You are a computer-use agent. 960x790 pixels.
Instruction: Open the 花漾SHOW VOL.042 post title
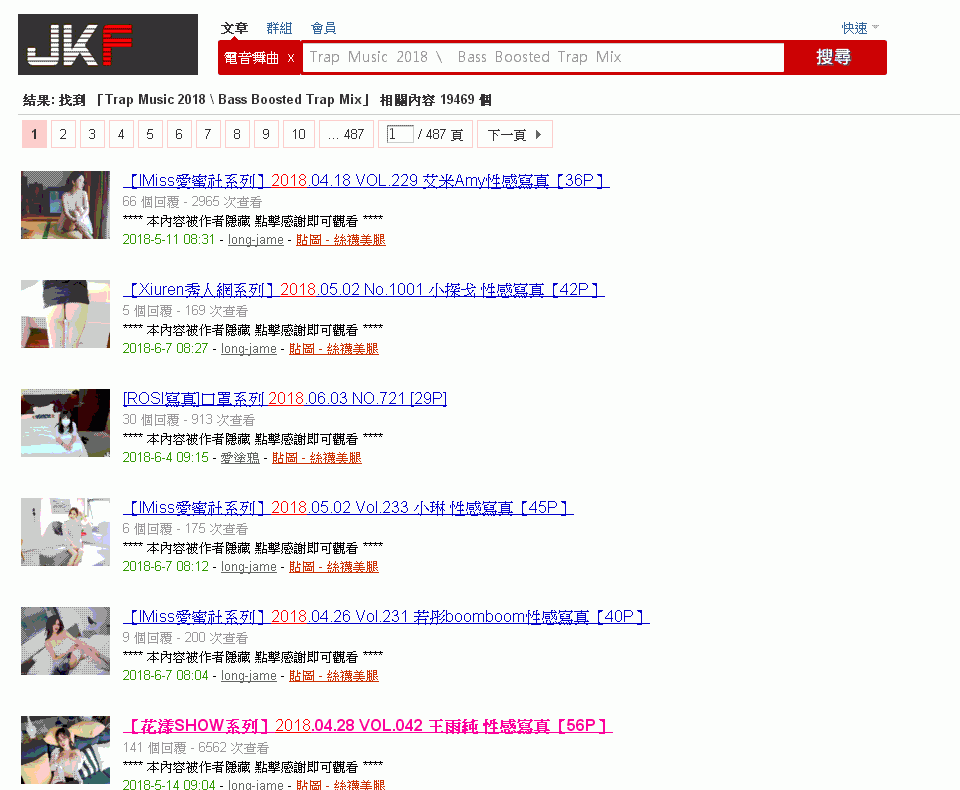coord(367,726)
